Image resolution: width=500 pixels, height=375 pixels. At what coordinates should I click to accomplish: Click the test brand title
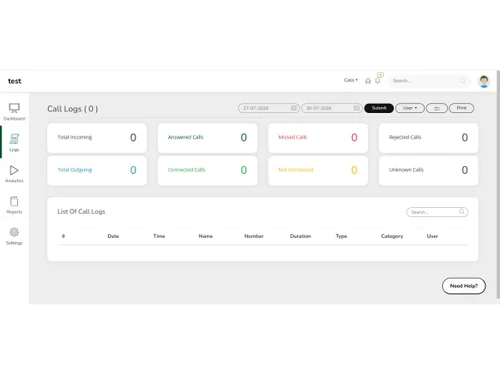14,81
